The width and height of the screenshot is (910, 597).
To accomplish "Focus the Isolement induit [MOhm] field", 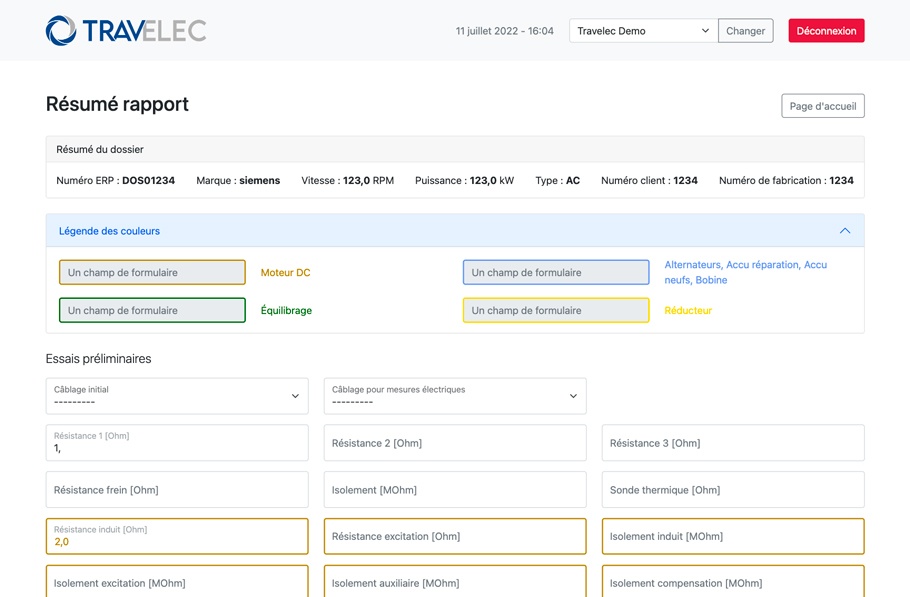I will (733, 536).
